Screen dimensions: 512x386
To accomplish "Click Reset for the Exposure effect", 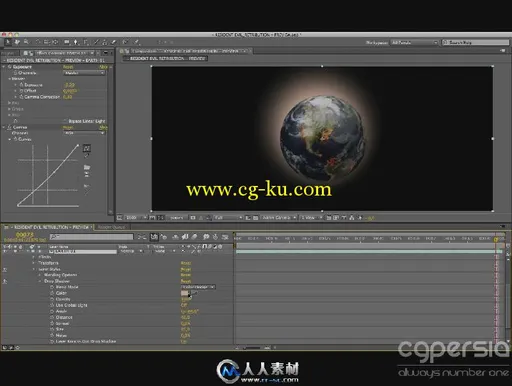I will pyautogui.click(x=68, y=67).
